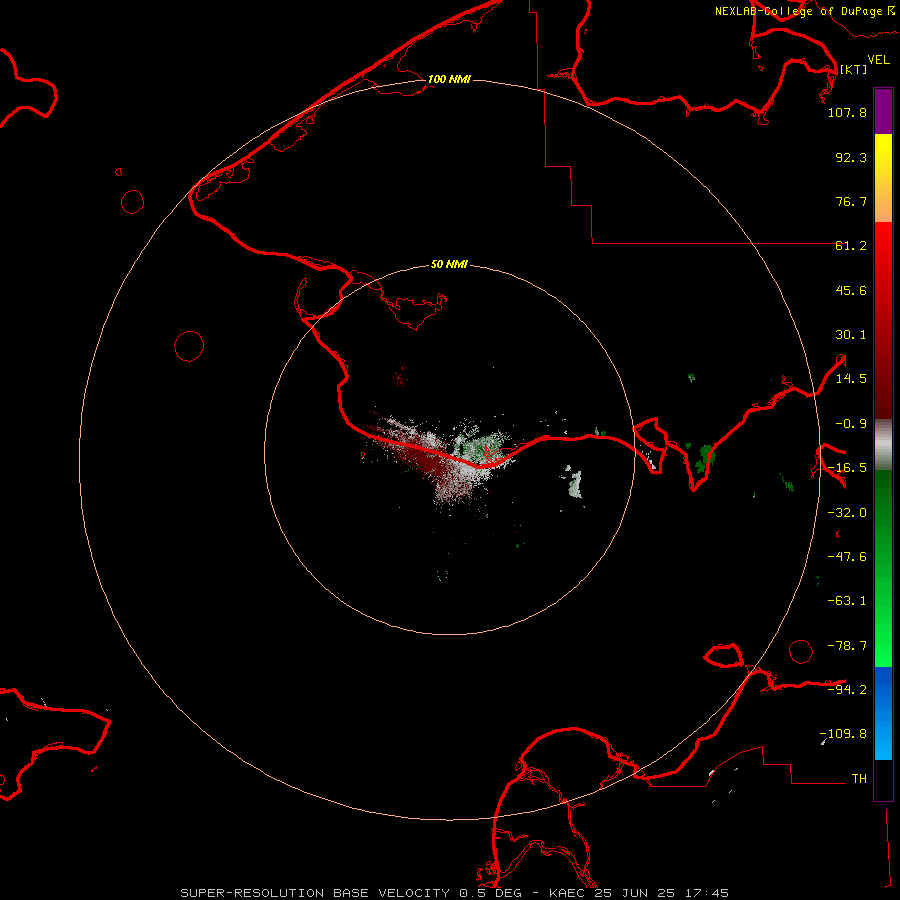
Task: Click the 61.2 value on the velocity scale
Action: point(851,246)
